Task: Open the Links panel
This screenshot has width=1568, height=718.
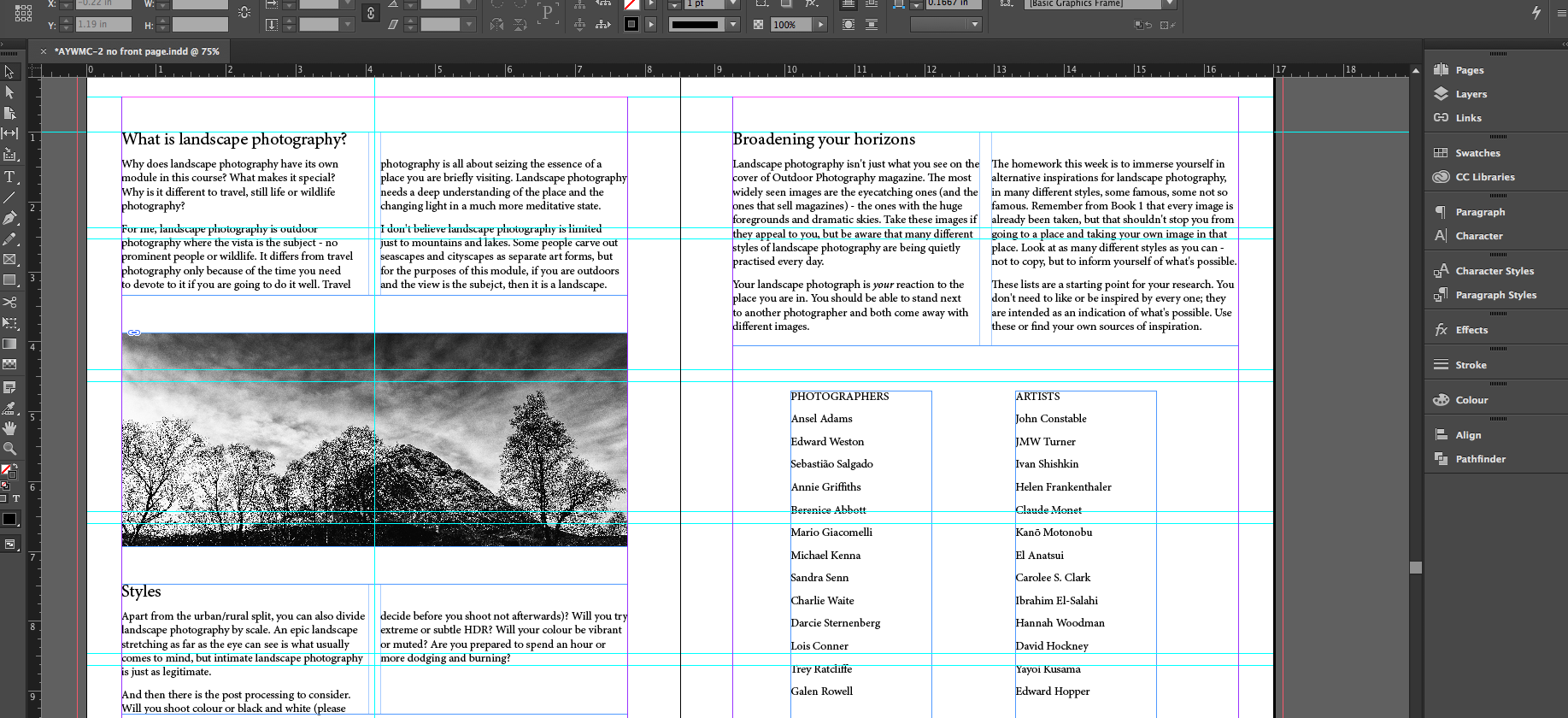Action: (x=1468, y=118)
